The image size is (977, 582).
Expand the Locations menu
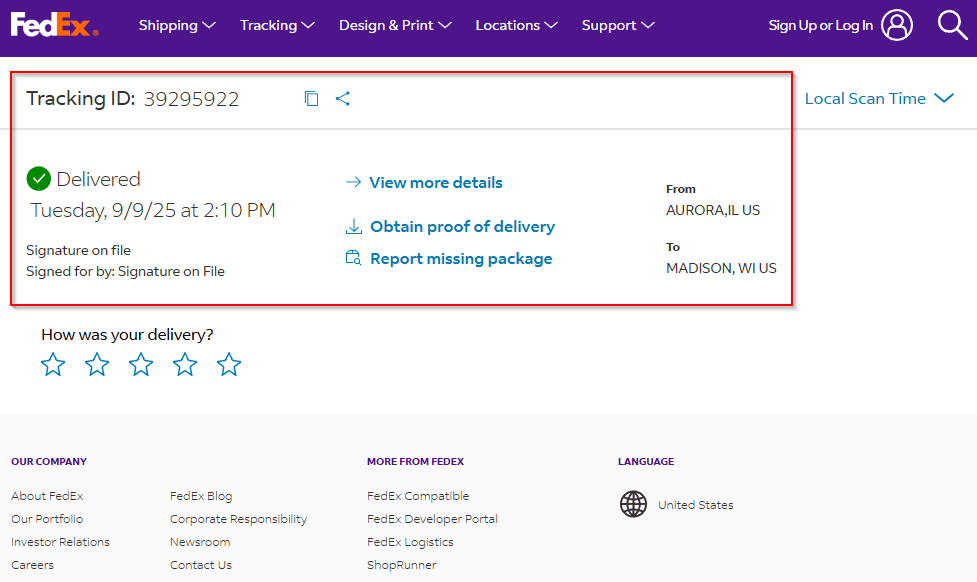(x=517, y=26)
